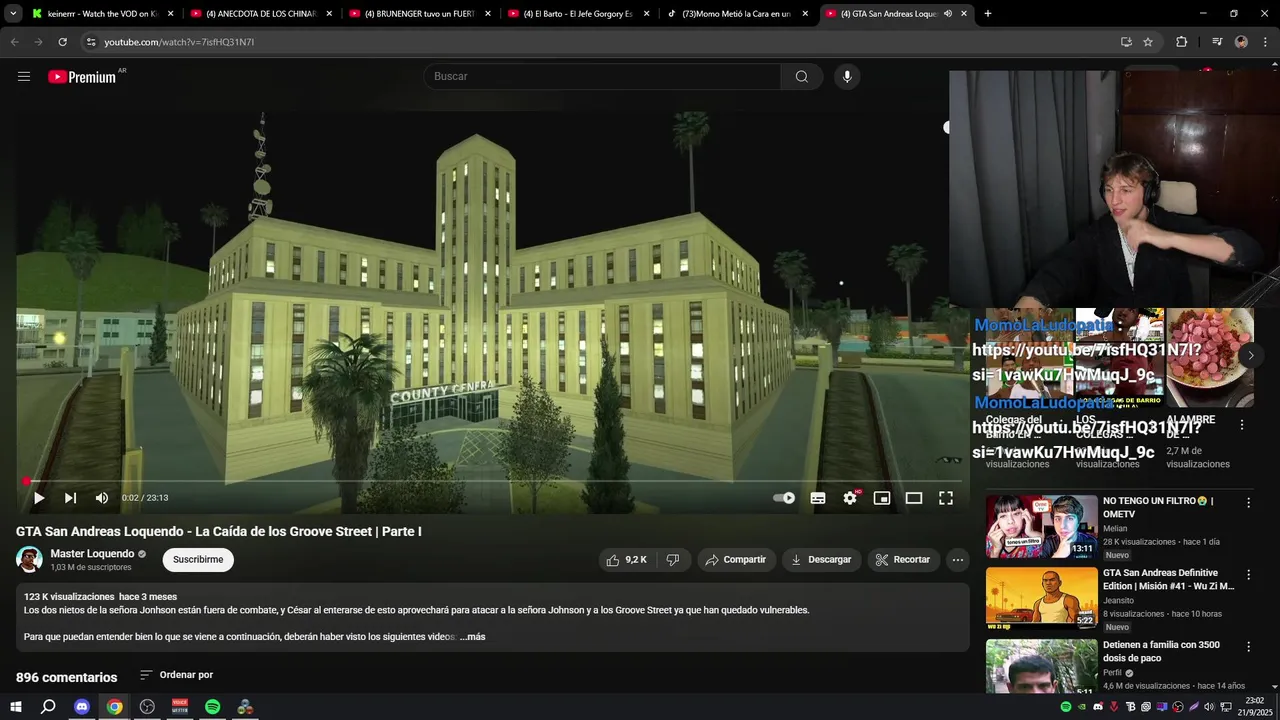Open Spotify from the taskbar
The height and width of the screenshot is (720, 1280).
click(x=212, y=707)
